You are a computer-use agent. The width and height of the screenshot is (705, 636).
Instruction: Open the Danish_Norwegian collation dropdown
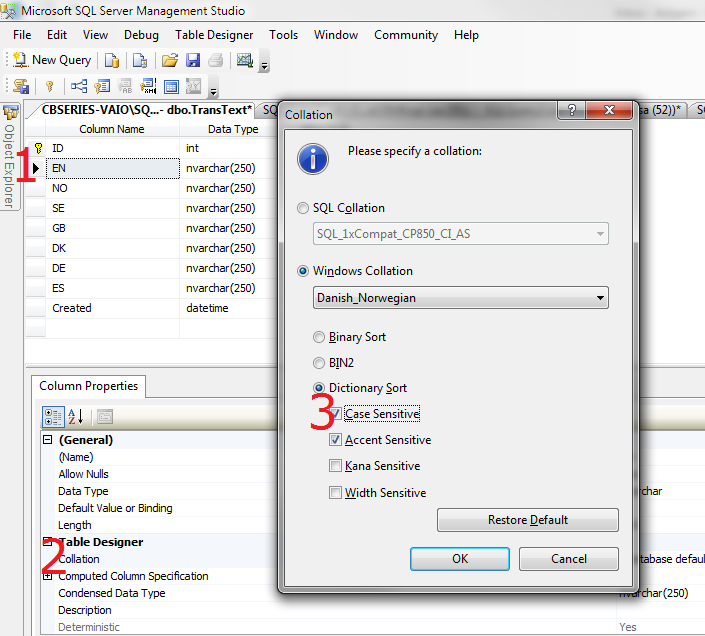(461, 298)
